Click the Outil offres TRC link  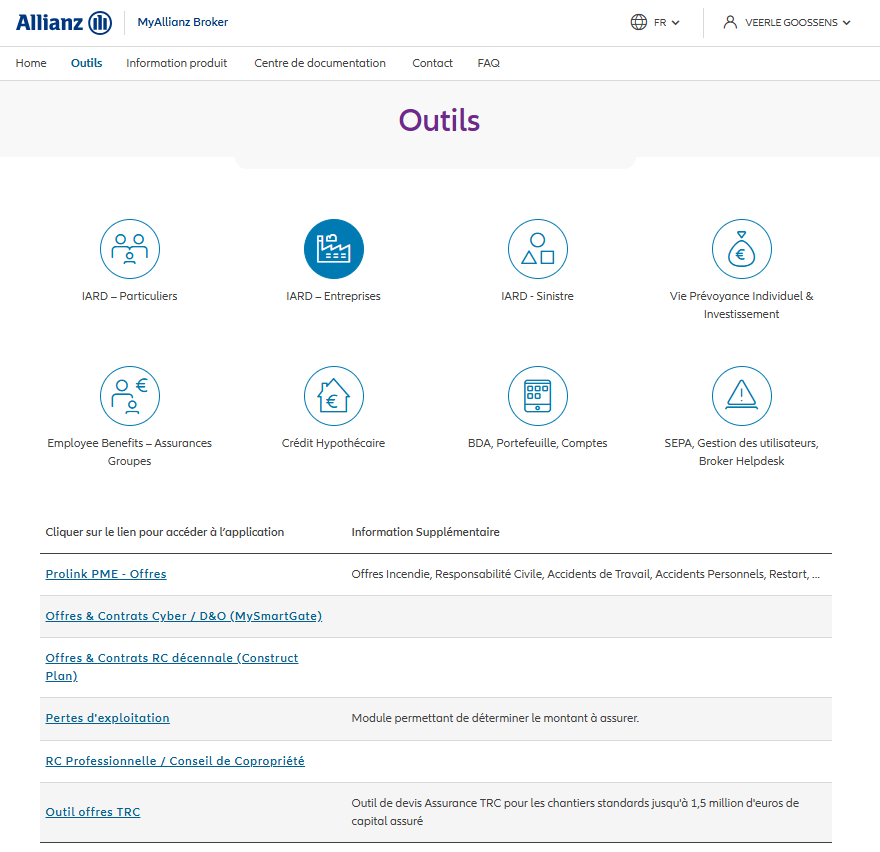tap(93, 812)
